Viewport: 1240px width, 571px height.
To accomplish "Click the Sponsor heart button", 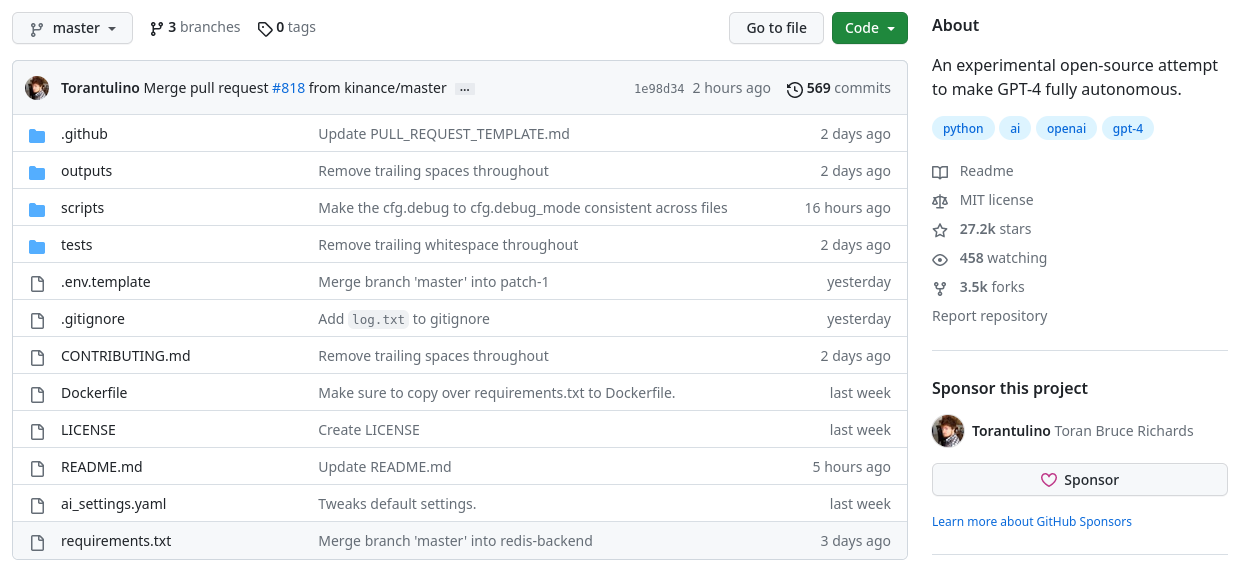I will [1080, 480].
